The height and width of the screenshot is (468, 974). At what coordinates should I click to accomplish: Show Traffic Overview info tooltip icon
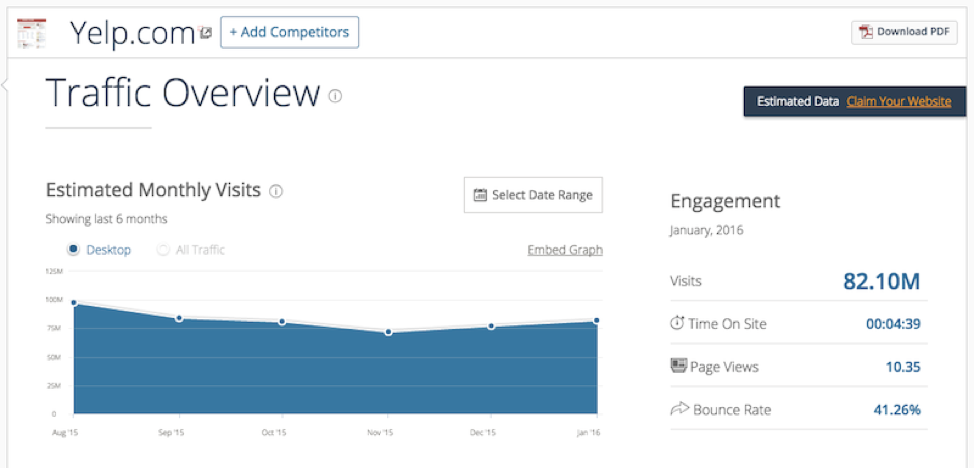tap(335, 96)
